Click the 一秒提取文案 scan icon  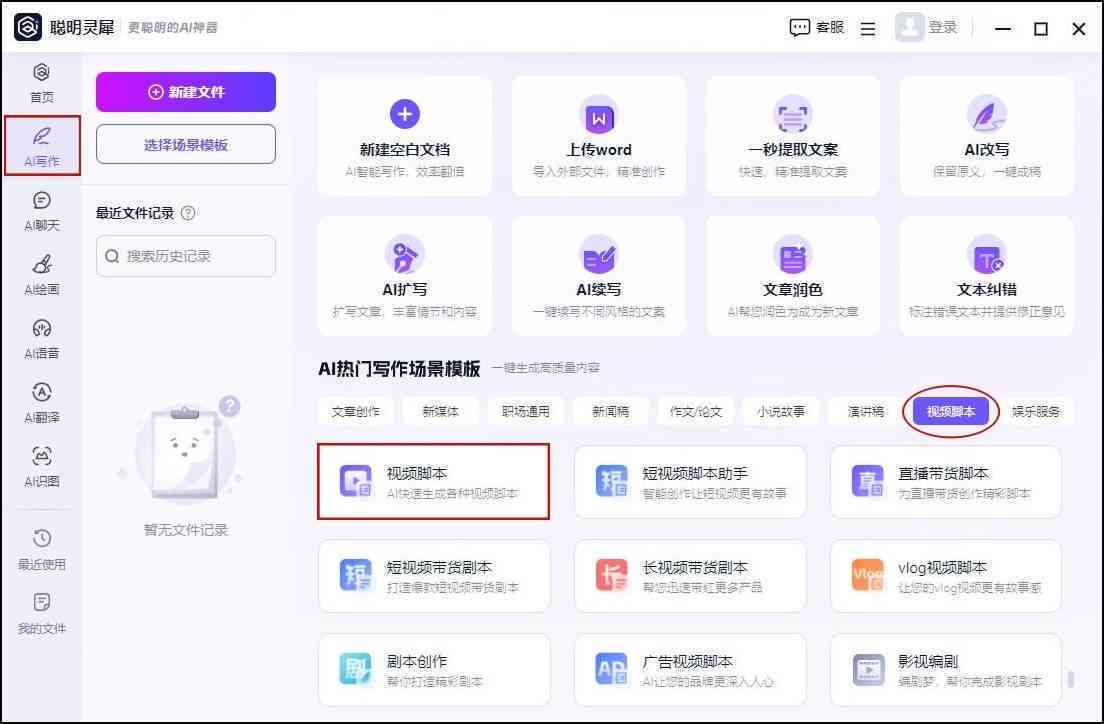tap(793, 116)
